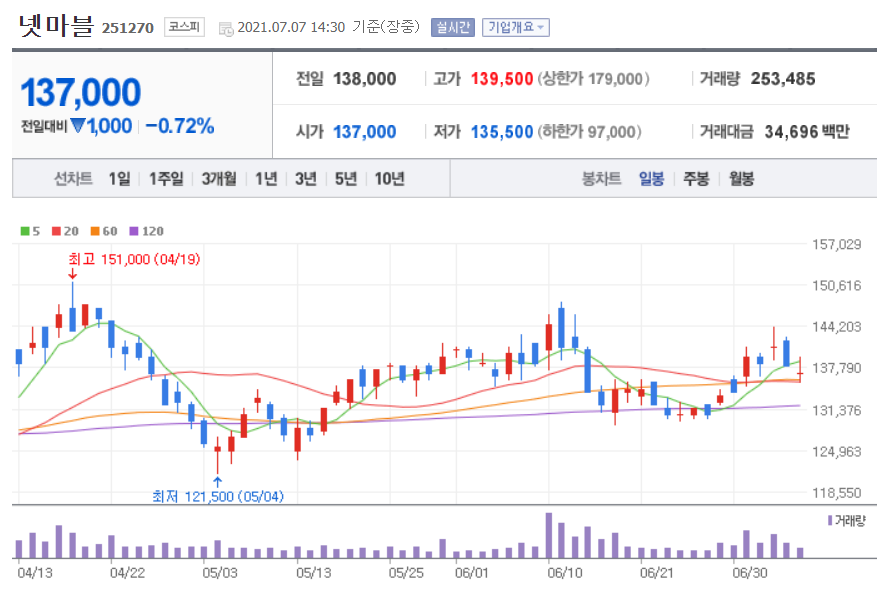The height and width of the screenshot is (595, 877).
Task: Click the upper limit text 상한가 179,000
Action: click(593, 79)
